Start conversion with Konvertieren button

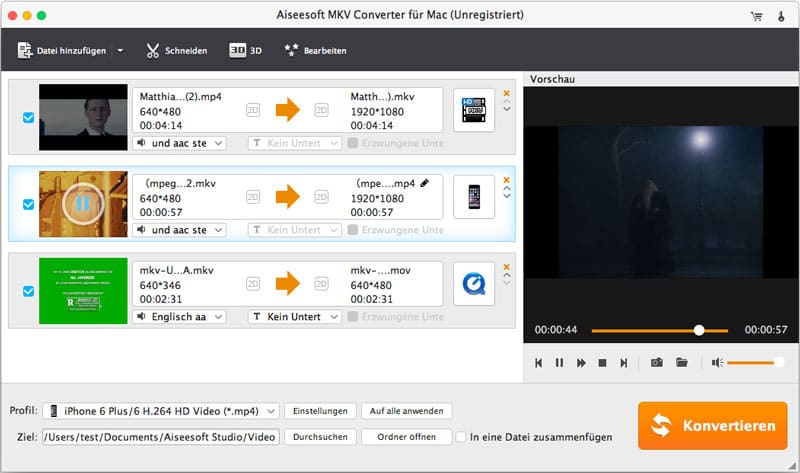(x=713, y=426)
